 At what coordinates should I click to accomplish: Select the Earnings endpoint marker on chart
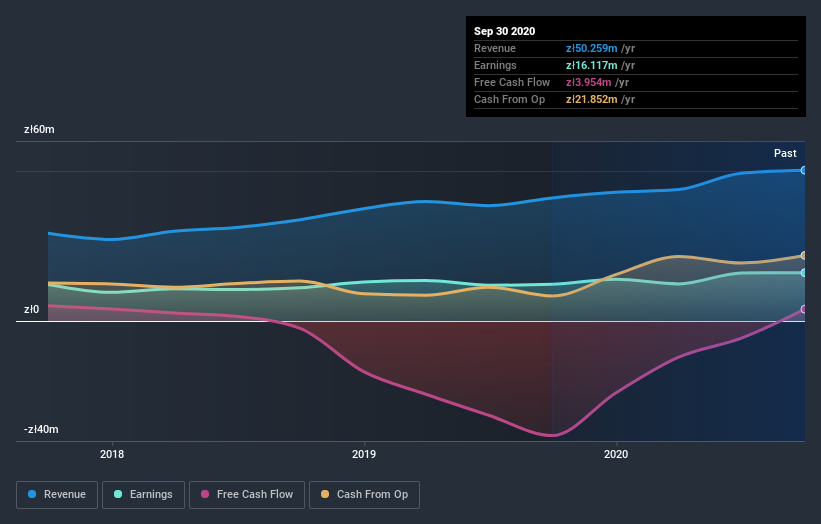pyautogui.click(x=804, y=273)
